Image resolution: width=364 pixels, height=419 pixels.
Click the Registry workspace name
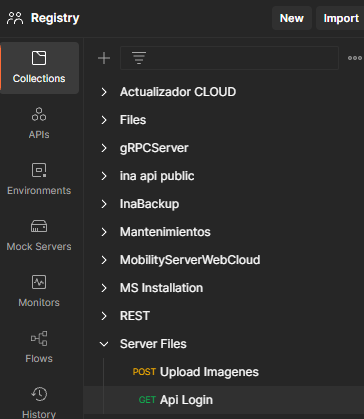[x=55, y=18]
